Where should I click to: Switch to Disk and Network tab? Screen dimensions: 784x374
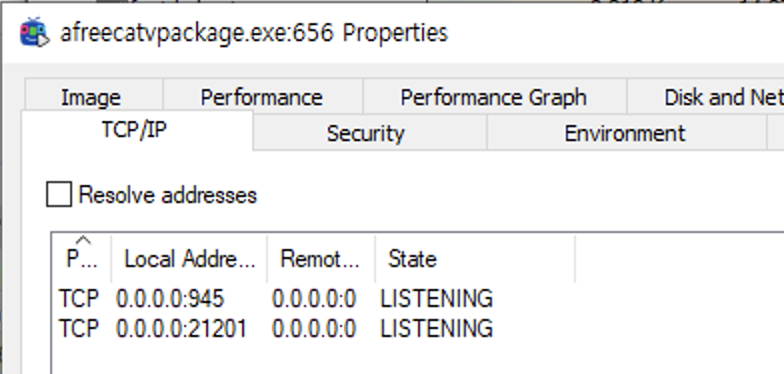click(x=706, y=96)
